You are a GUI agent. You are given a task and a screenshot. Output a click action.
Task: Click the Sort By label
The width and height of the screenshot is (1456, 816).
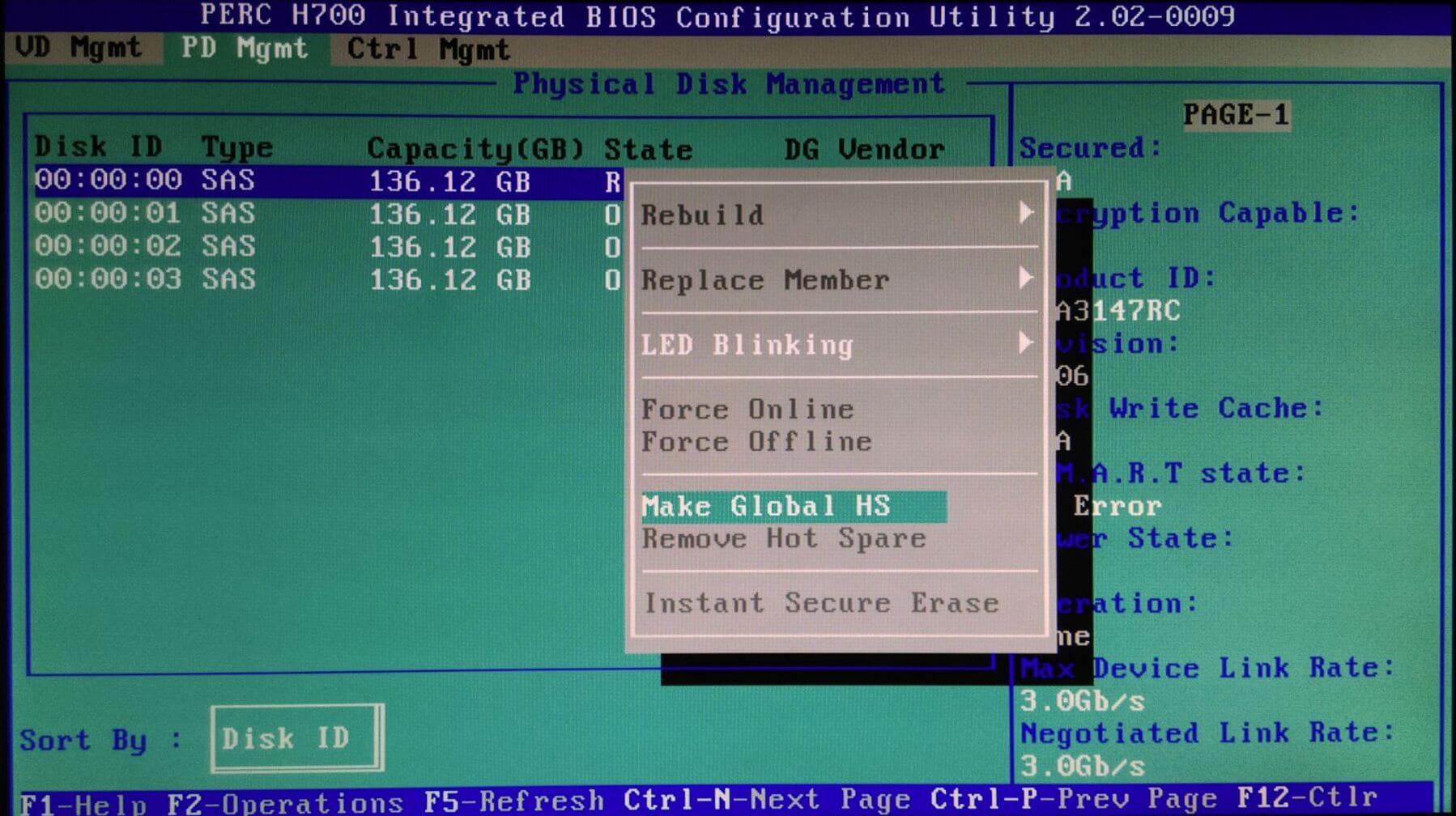click(x=100, y=740)
